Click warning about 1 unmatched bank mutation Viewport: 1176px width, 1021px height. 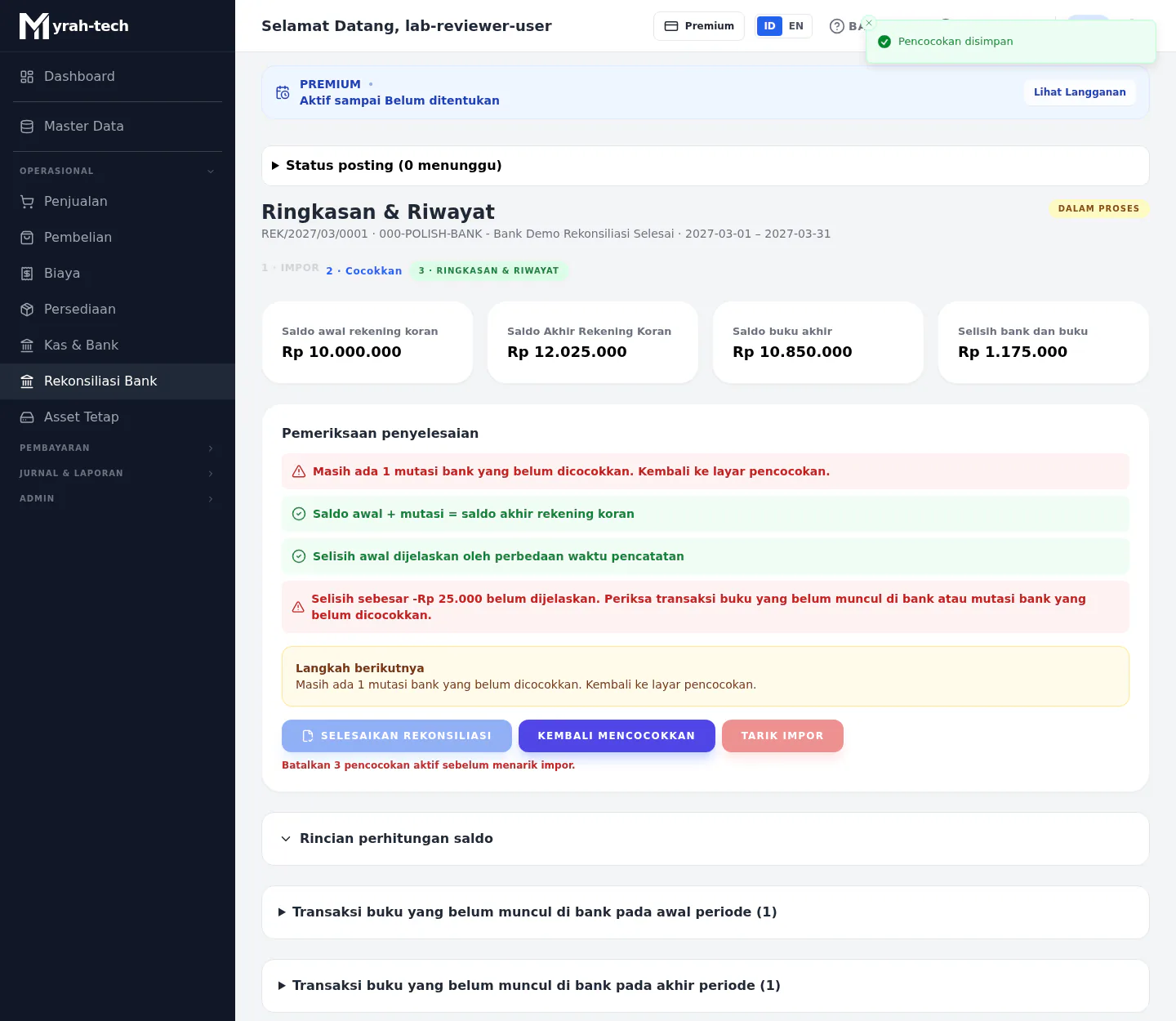706,471
